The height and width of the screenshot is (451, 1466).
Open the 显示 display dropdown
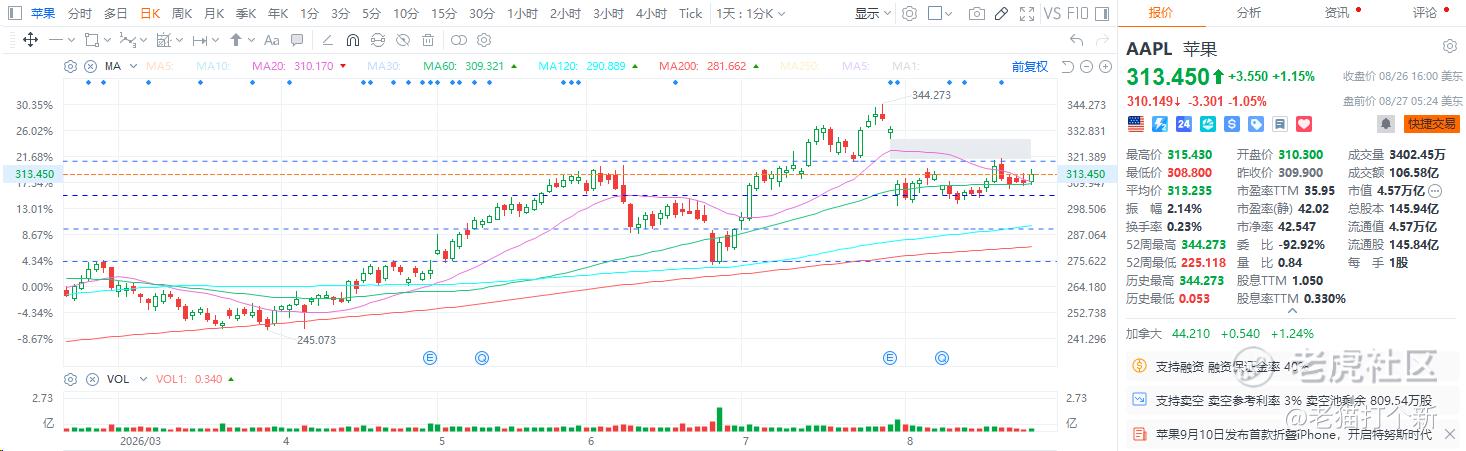coord(873,14)
